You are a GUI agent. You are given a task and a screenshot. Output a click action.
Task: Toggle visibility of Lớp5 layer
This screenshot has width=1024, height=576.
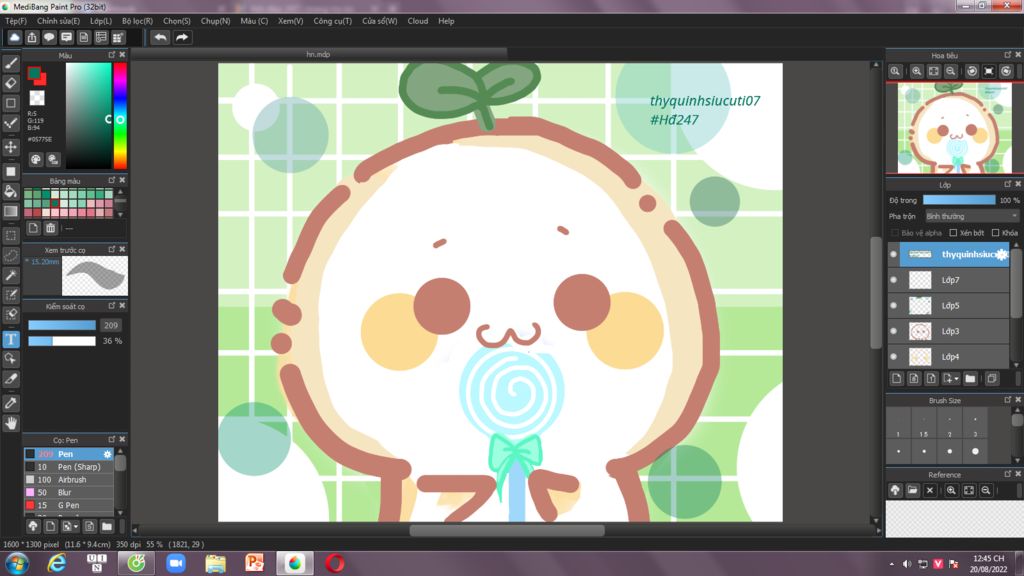point(893,305)
